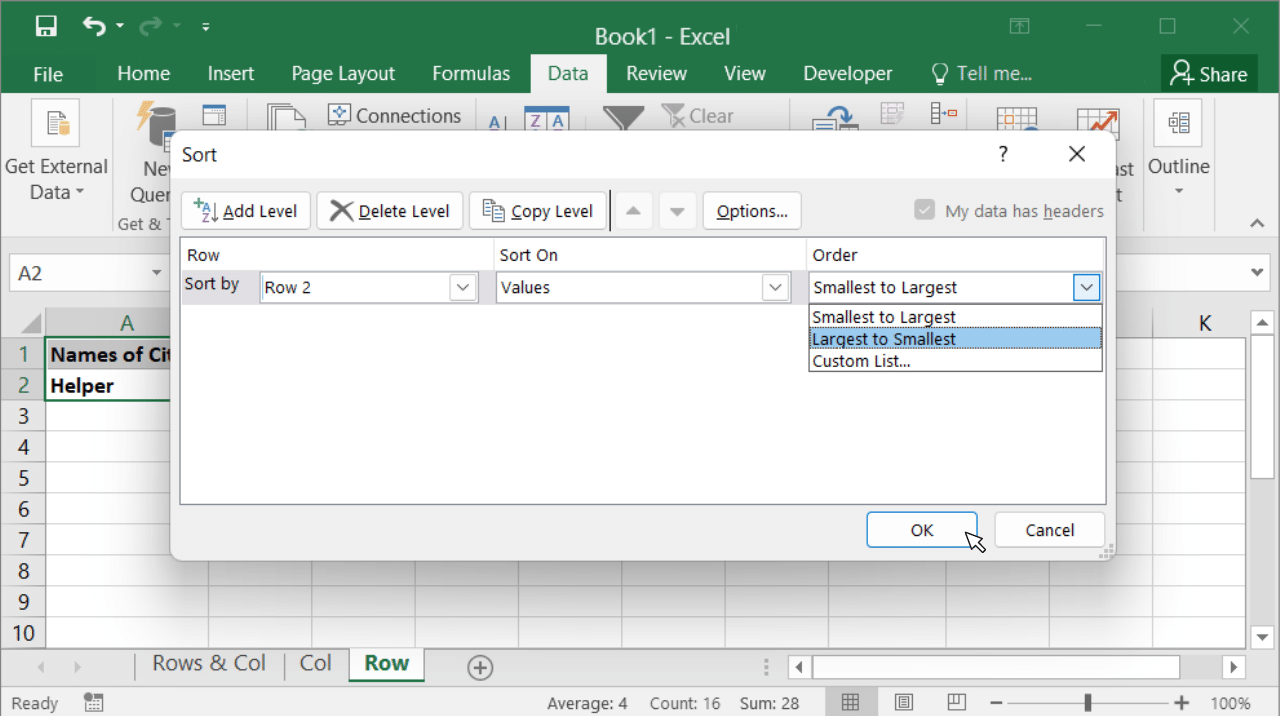1280x720 pixels.
Task: Switch to Normal view icon in status bar
Action: coord(850,703)
